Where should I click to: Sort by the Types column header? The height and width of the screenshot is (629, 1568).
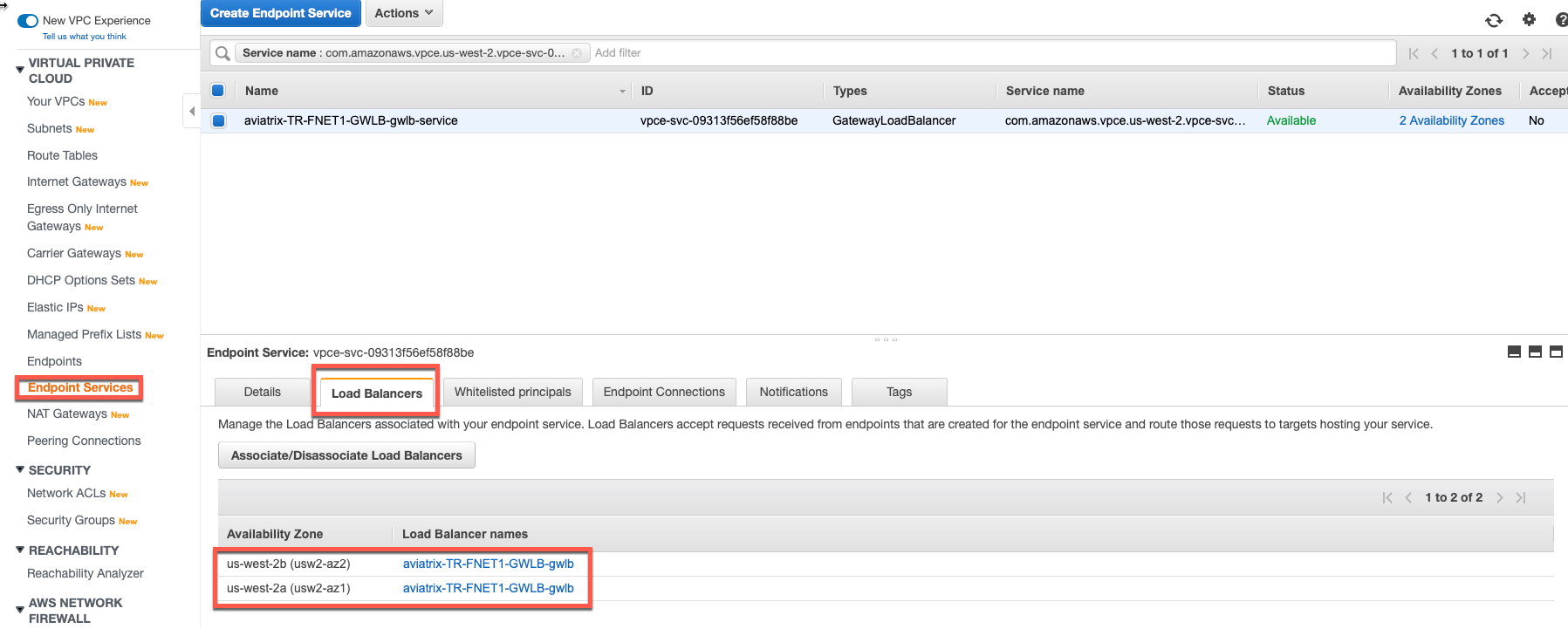(850, 91)
